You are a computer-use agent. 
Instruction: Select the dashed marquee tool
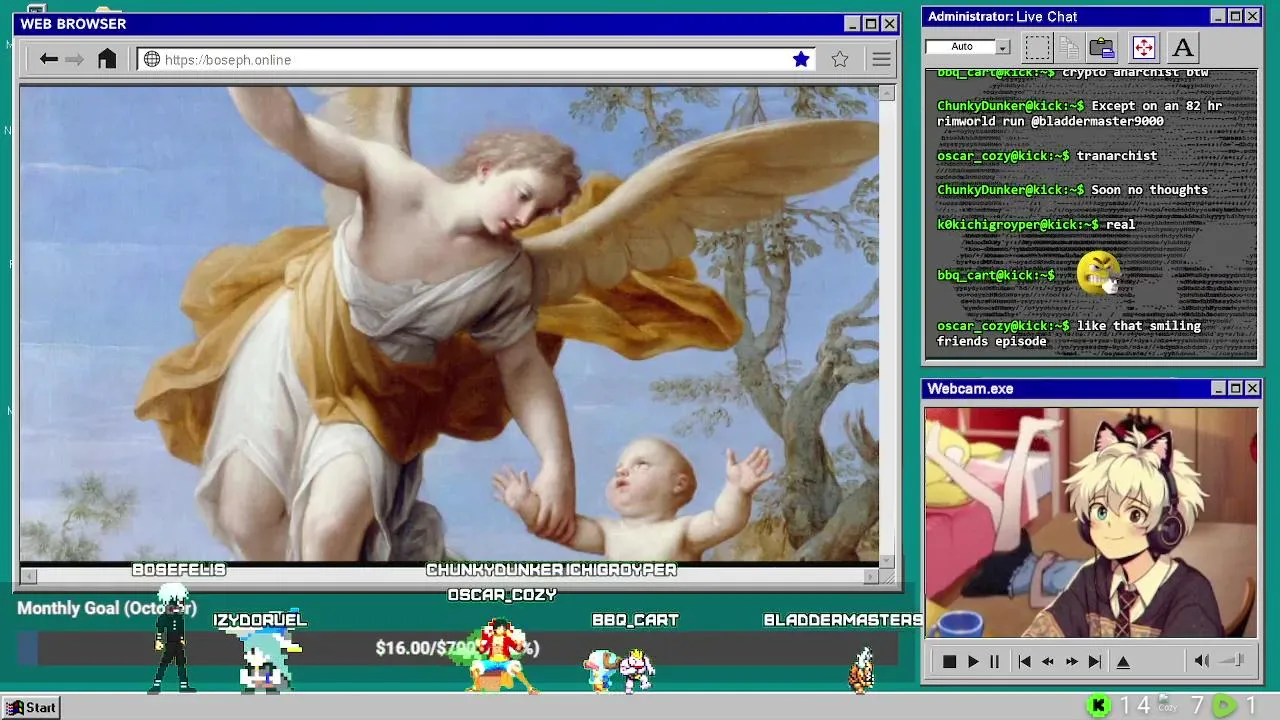[1037, 47]
